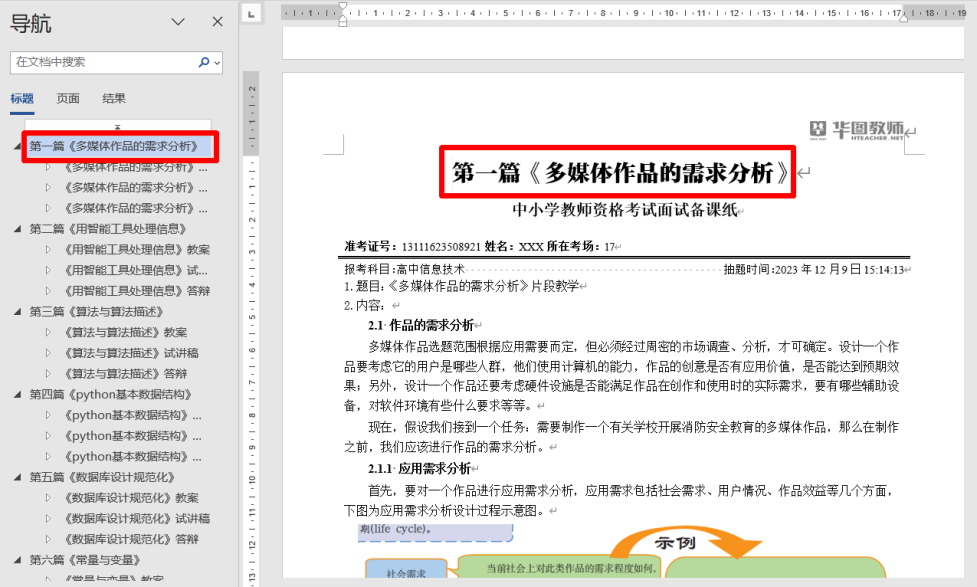977x587 pixels.
Task: Expand the 《算法与算法描述》教案 subheading
Action: coord(47,333)
